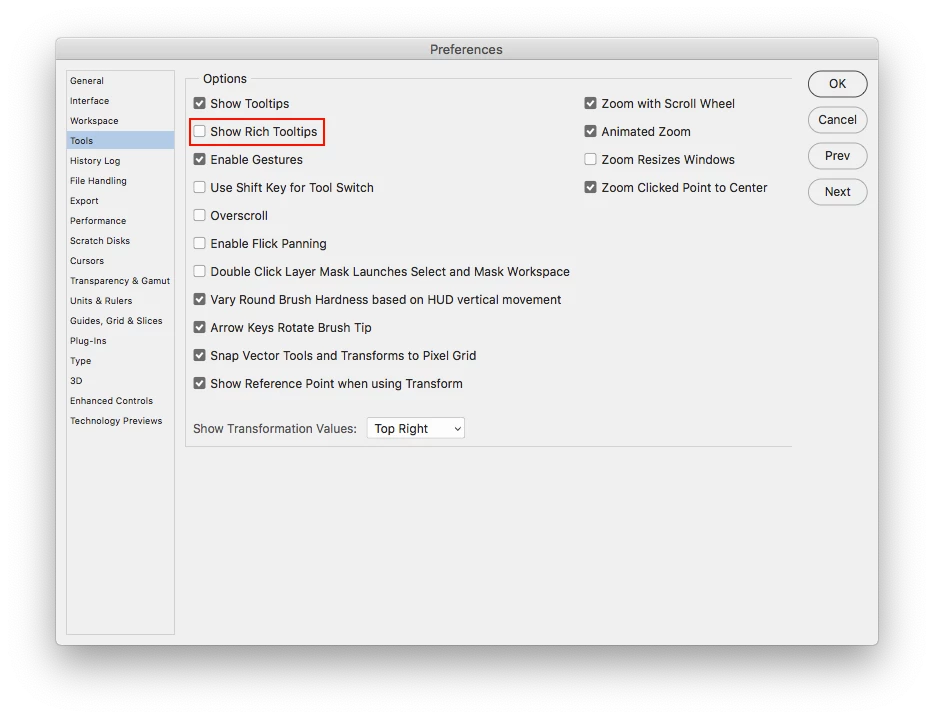Go to previous pane with Prev
Screen dimensions: 934x719
pyautogui.click(x=838, y=156)
